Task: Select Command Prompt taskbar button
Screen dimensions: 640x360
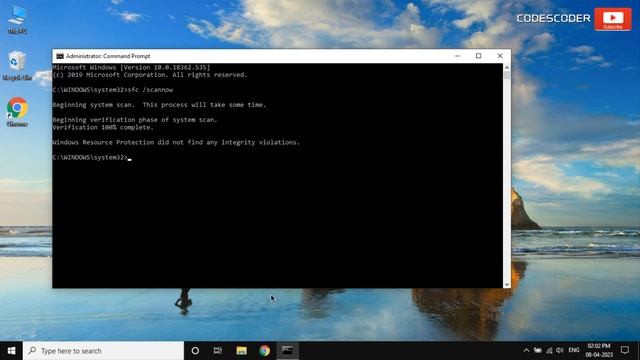Action: coord(287,351)
